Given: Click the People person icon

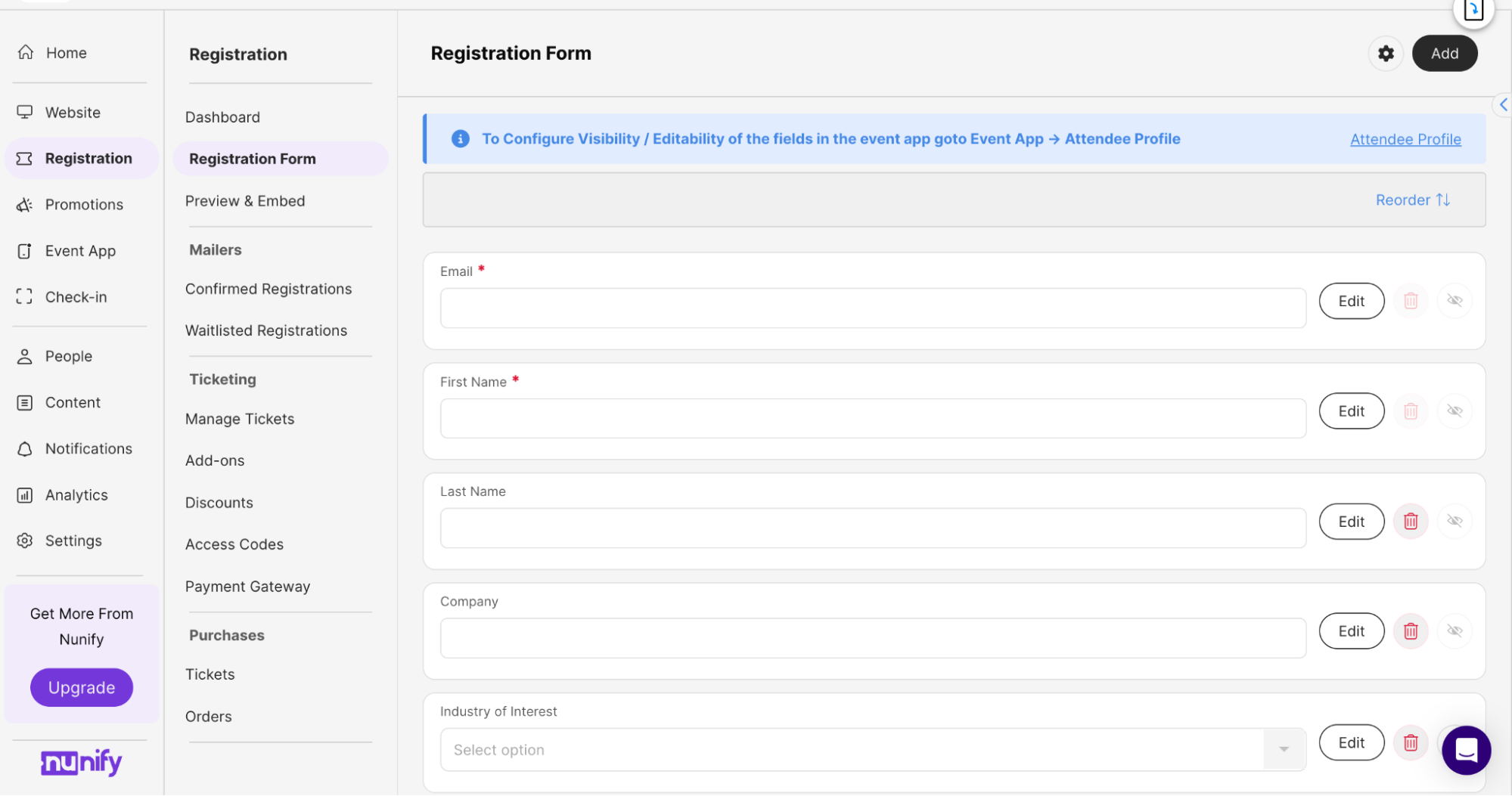Looking at the screenshot, I should tap(25, 356).
